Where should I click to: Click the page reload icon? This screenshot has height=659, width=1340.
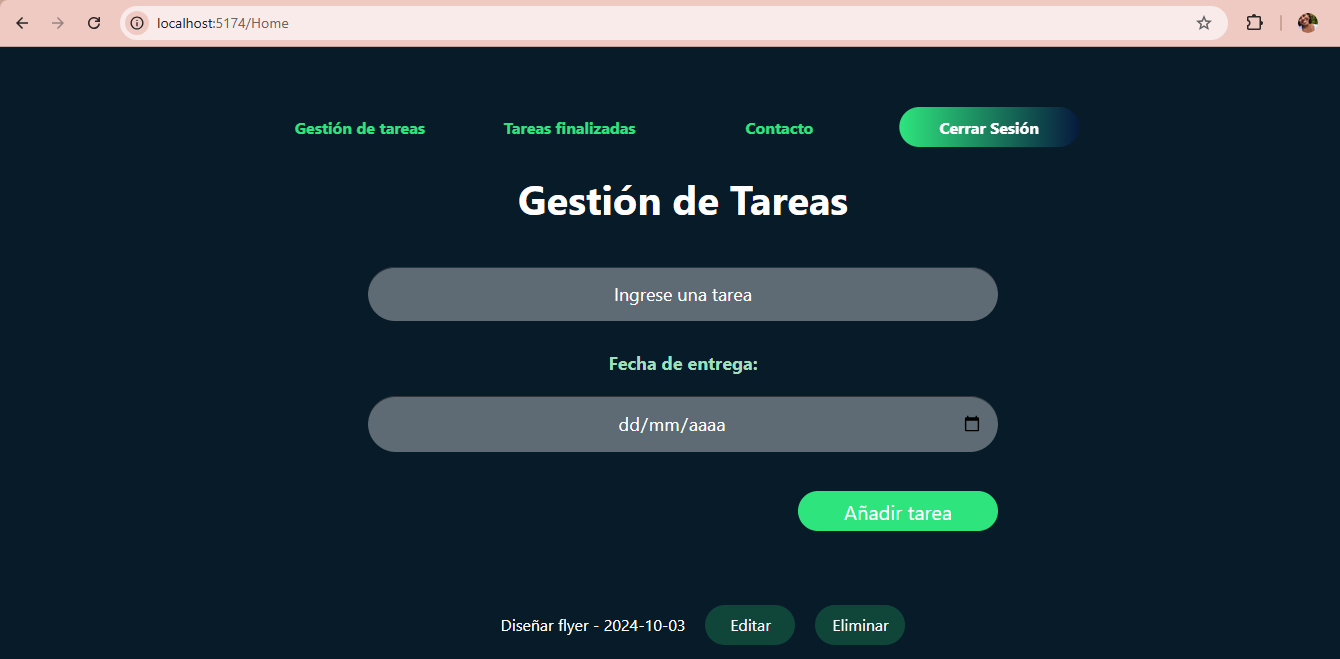94,22
